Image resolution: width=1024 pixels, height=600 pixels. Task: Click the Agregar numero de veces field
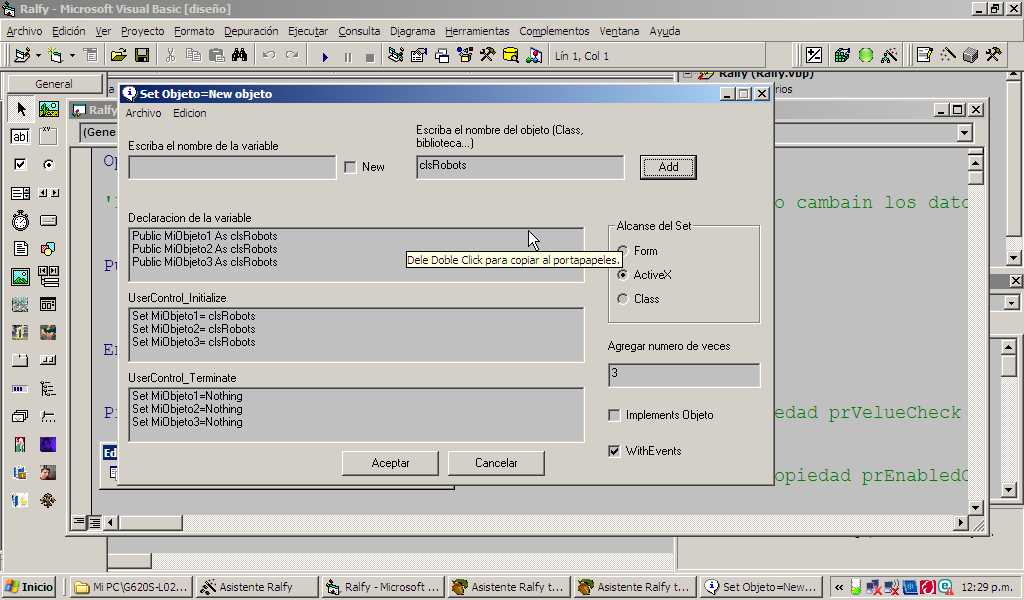point(684,375)
